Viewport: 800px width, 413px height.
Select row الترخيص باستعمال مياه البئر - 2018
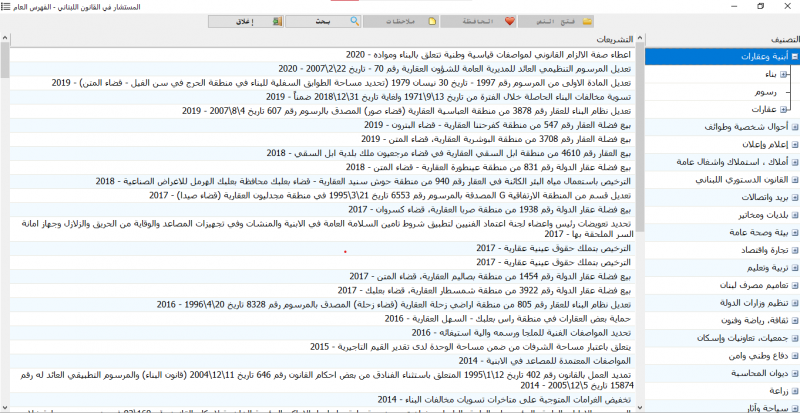tap(323, 182)
